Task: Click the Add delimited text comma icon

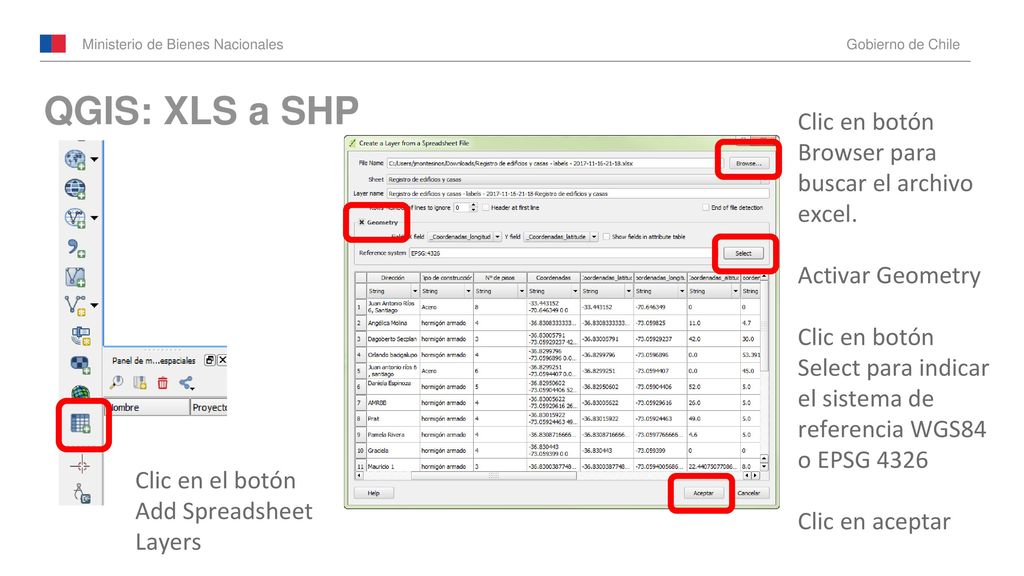Action: [76, 248]
